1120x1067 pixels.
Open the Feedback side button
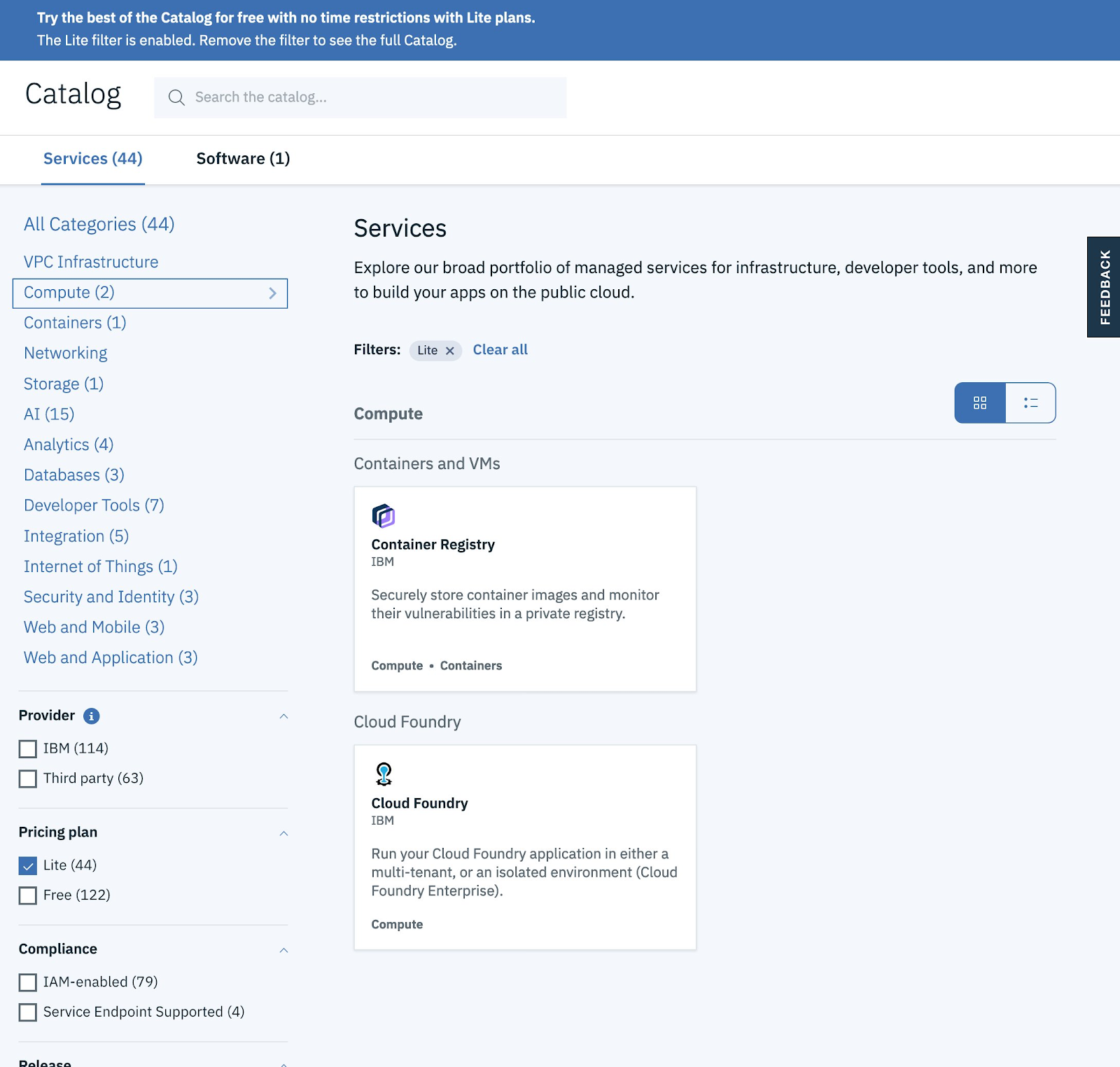1104,287
